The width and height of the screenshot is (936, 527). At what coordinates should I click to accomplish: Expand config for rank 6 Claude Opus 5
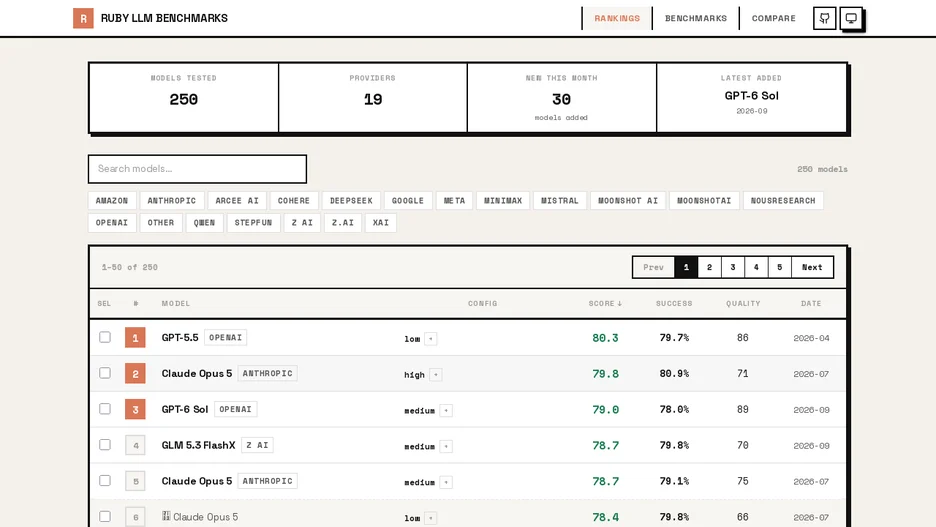pos(430,518)
